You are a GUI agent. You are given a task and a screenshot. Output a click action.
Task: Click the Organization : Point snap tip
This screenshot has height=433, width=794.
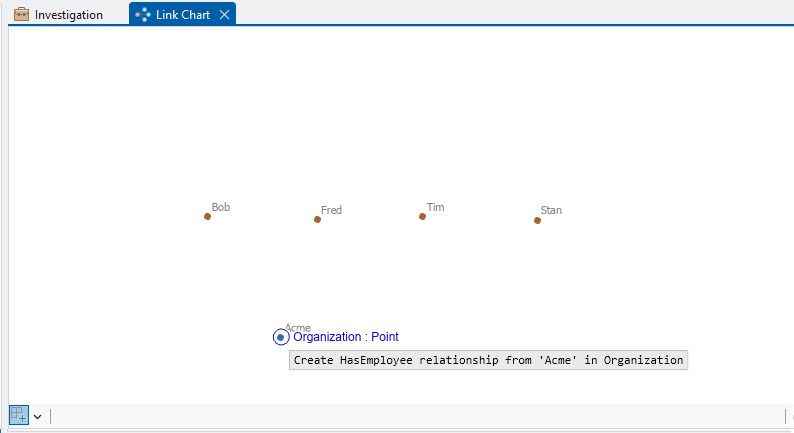[x=346, y=337]
